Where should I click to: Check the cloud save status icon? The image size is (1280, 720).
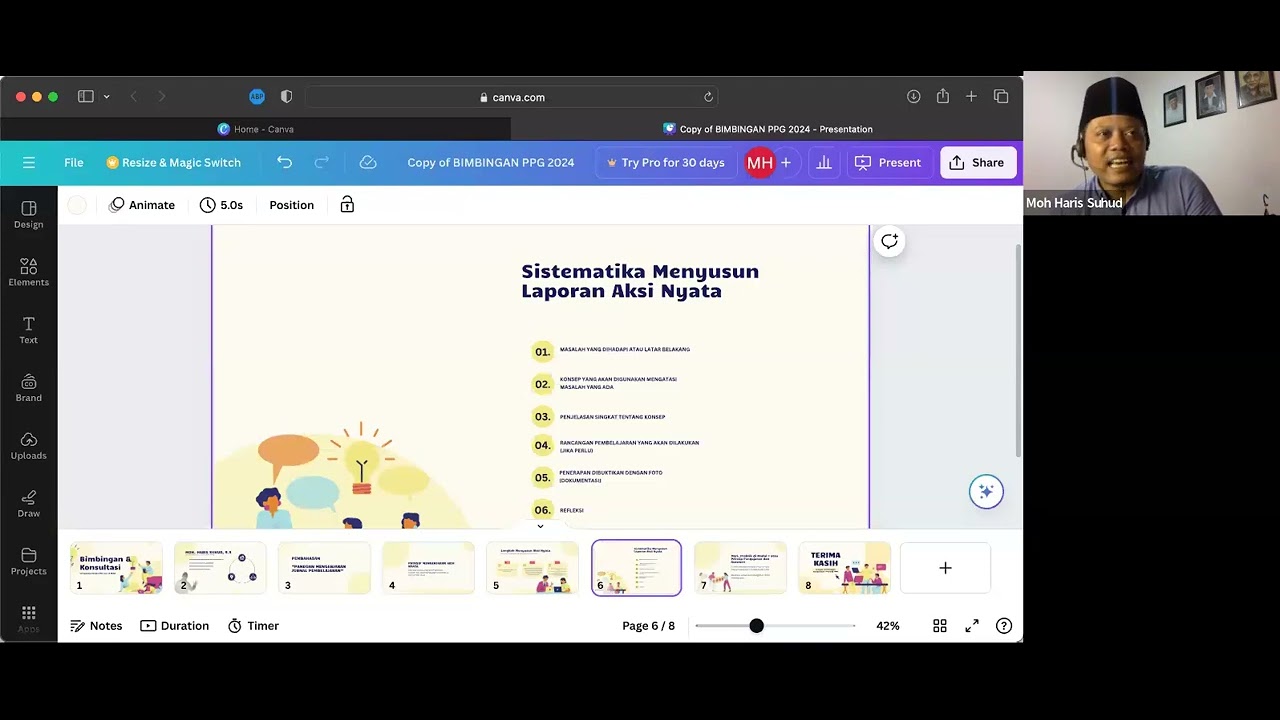coord(368,162)
